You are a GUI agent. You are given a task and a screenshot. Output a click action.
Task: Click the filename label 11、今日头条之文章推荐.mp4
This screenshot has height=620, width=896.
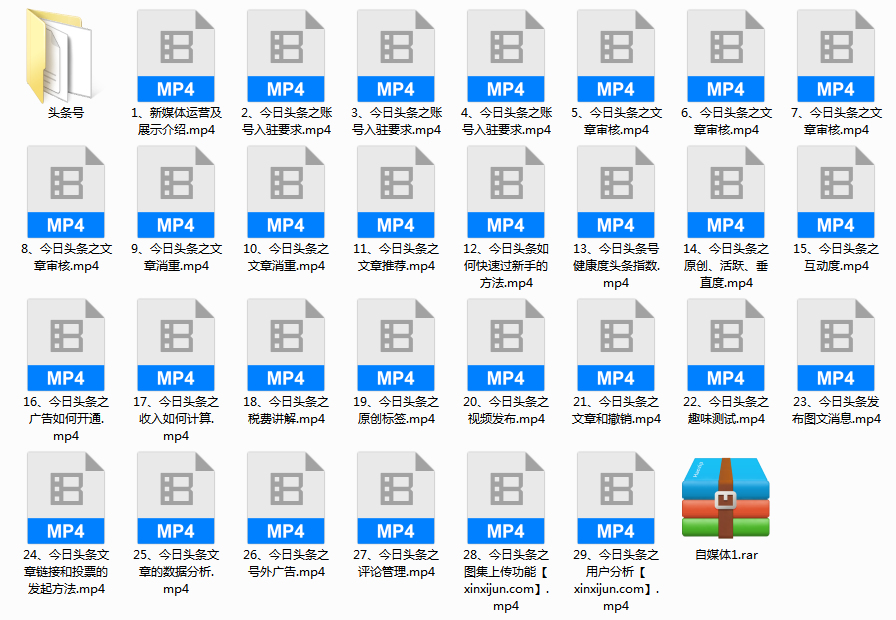point(395,258)
